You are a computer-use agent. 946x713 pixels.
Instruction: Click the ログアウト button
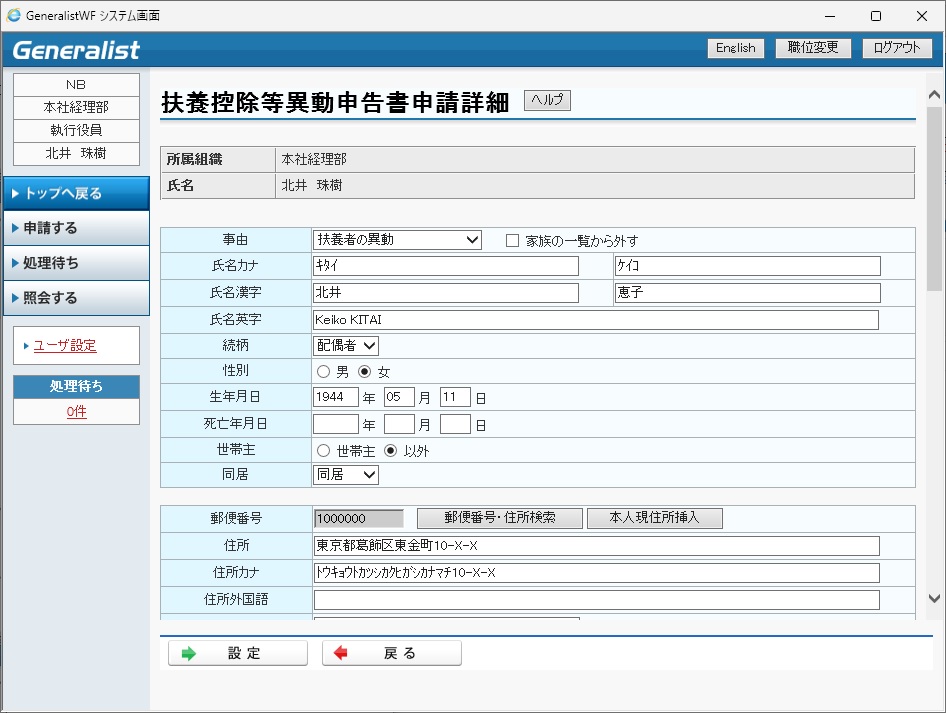(x=897, y=48)
